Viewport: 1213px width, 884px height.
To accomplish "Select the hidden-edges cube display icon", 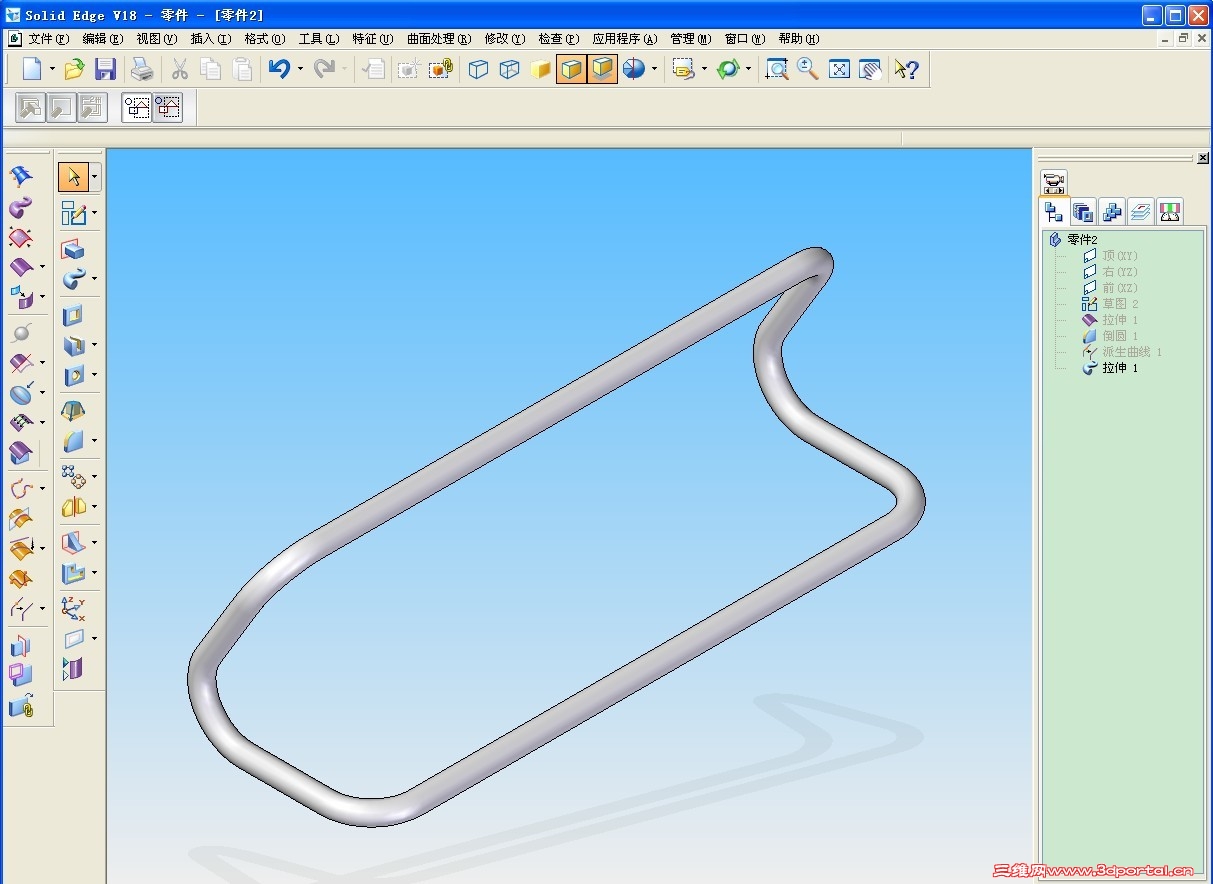I will click(510, 69).
